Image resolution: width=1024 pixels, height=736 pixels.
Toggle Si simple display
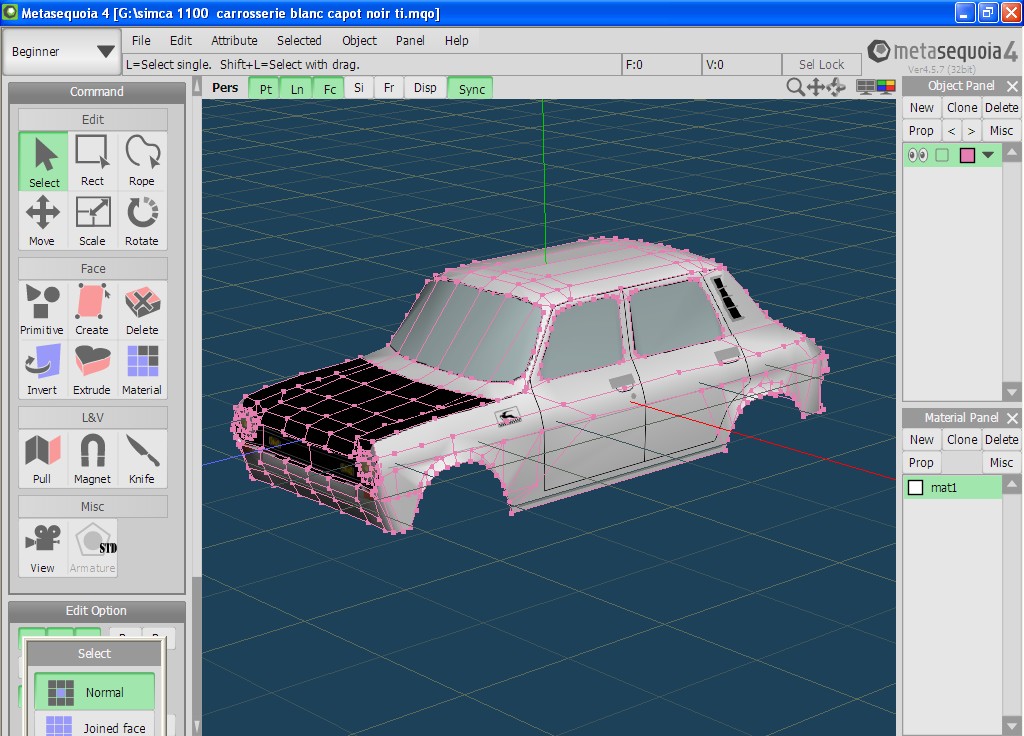point(359,88)
